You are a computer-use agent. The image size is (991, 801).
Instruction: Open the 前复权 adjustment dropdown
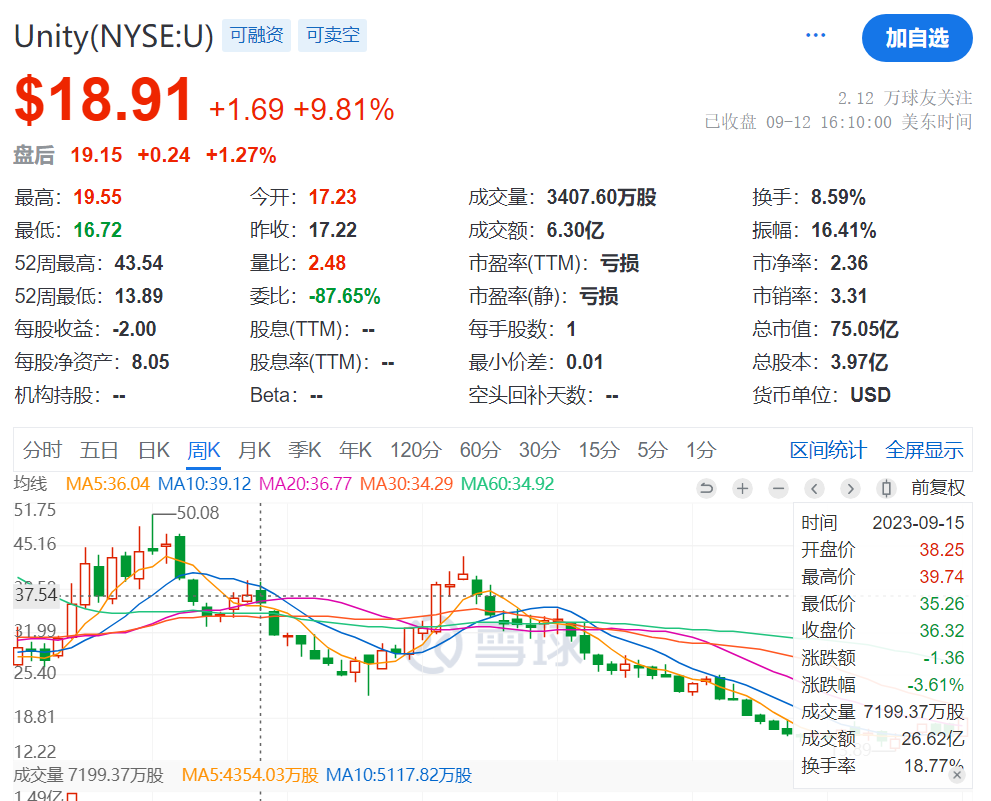(938, 487)
